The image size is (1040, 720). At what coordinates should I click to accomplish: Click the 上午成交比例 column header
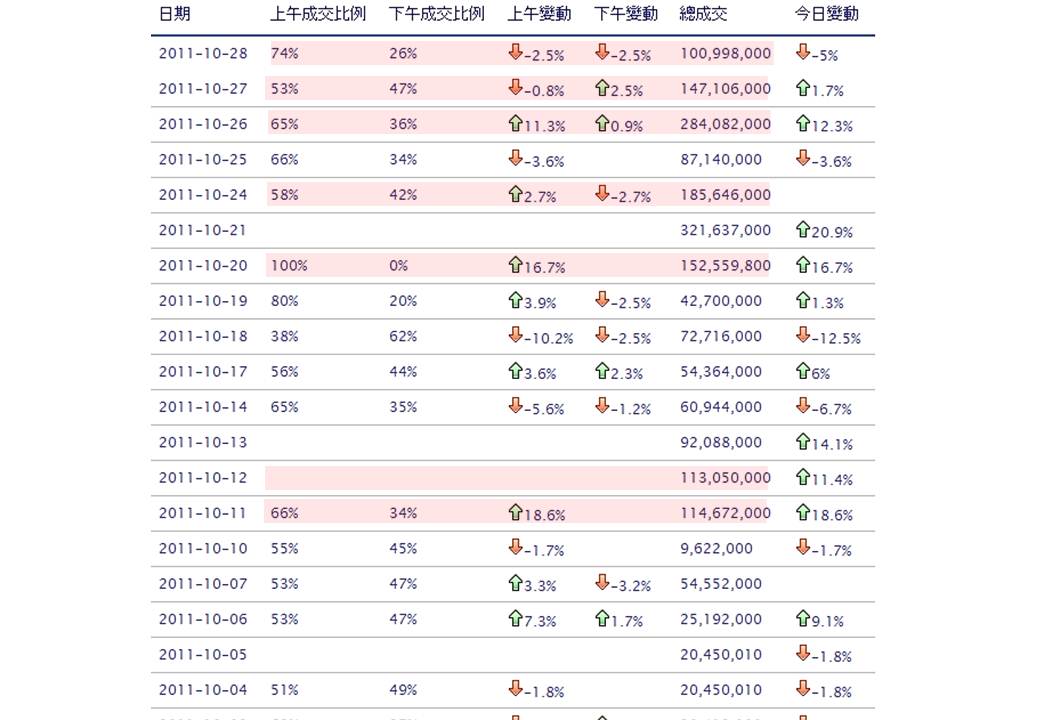coord(318,14)
